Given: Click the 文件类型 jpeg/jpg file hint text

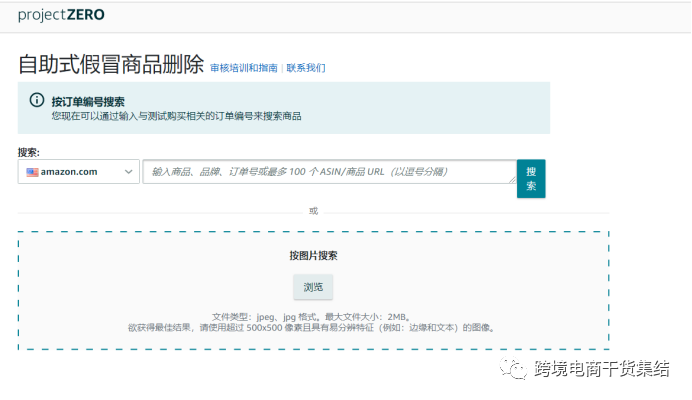Looking at the screenshot, I should pyautogui.click(x=311, y=317).
